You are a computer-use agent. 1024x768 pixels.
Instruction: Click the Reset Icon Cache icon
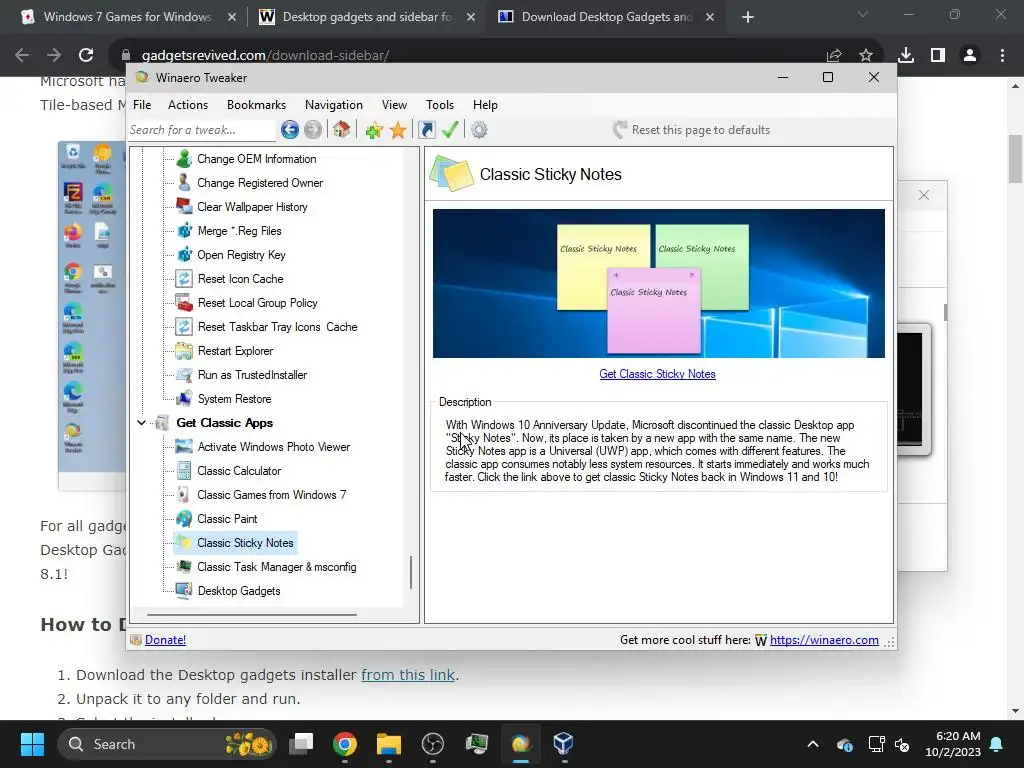pyautogui.click(x=184, y=279)
